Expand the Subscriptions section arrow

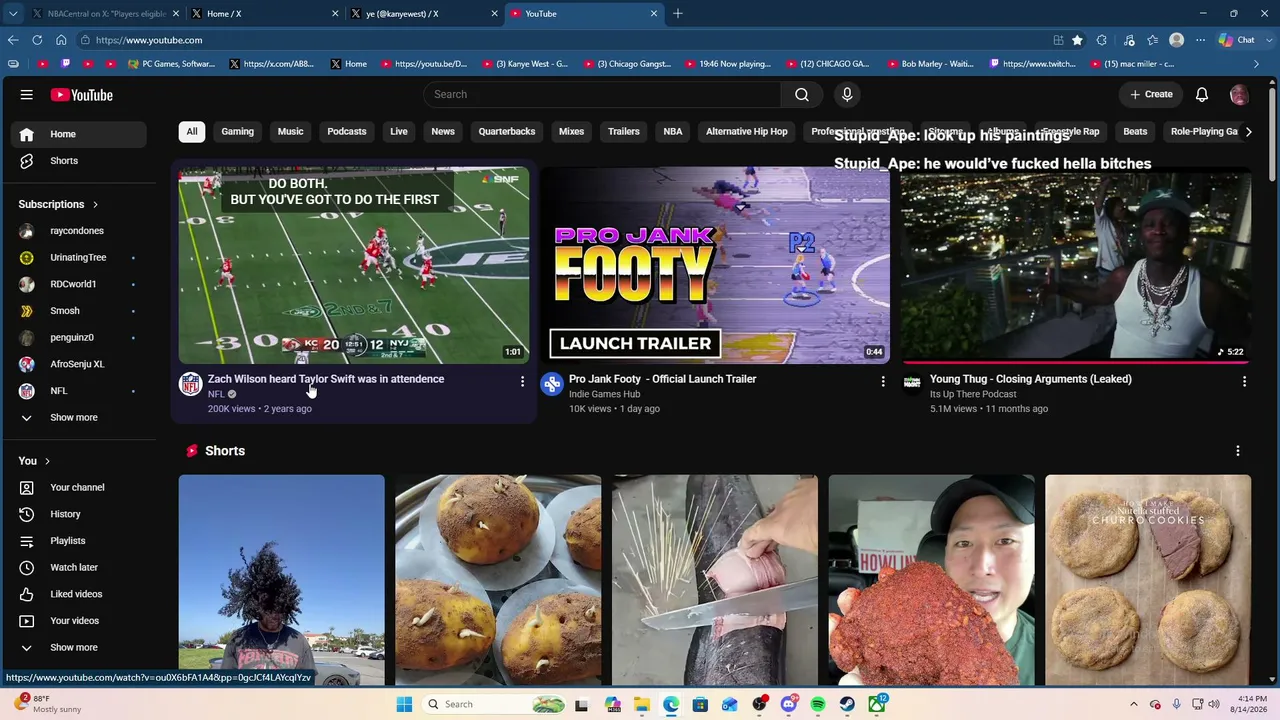pos(96,205)
